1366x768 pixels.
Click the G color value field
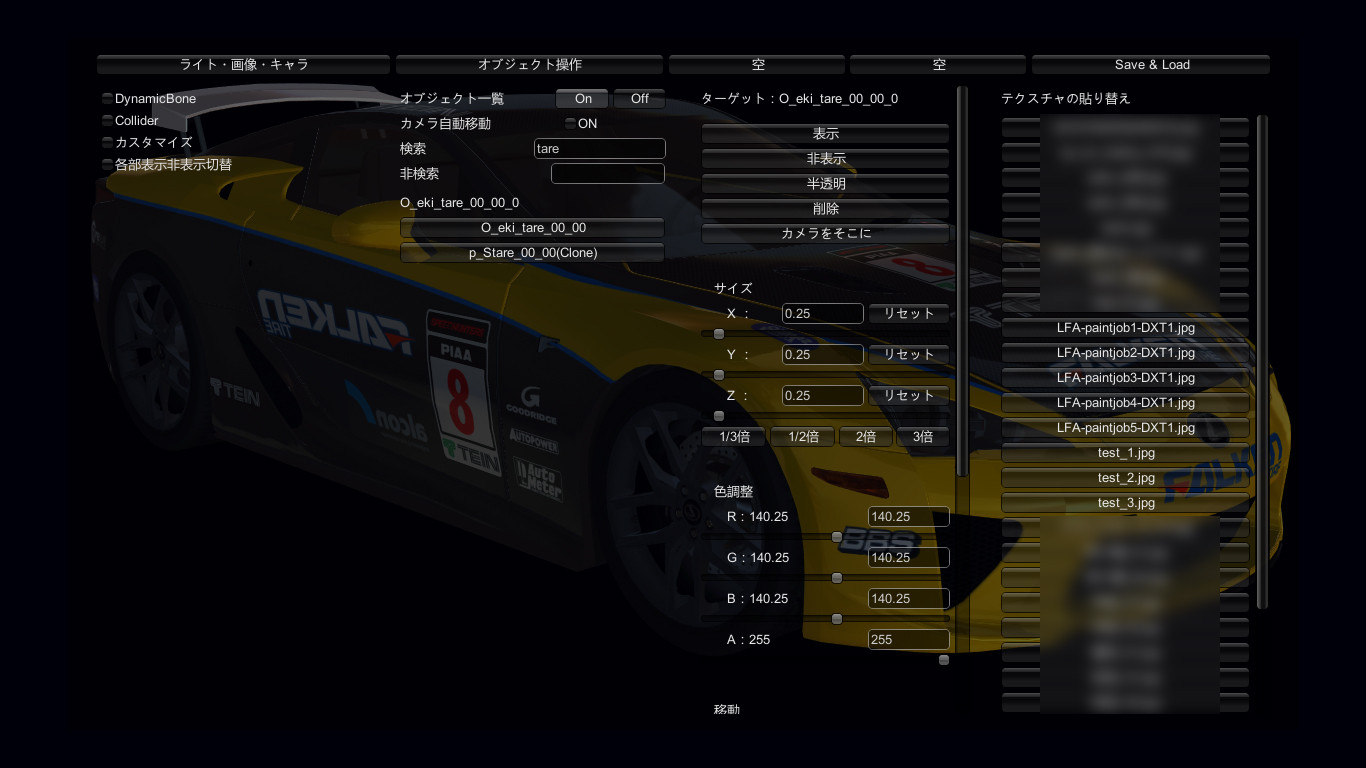[908, 558]
